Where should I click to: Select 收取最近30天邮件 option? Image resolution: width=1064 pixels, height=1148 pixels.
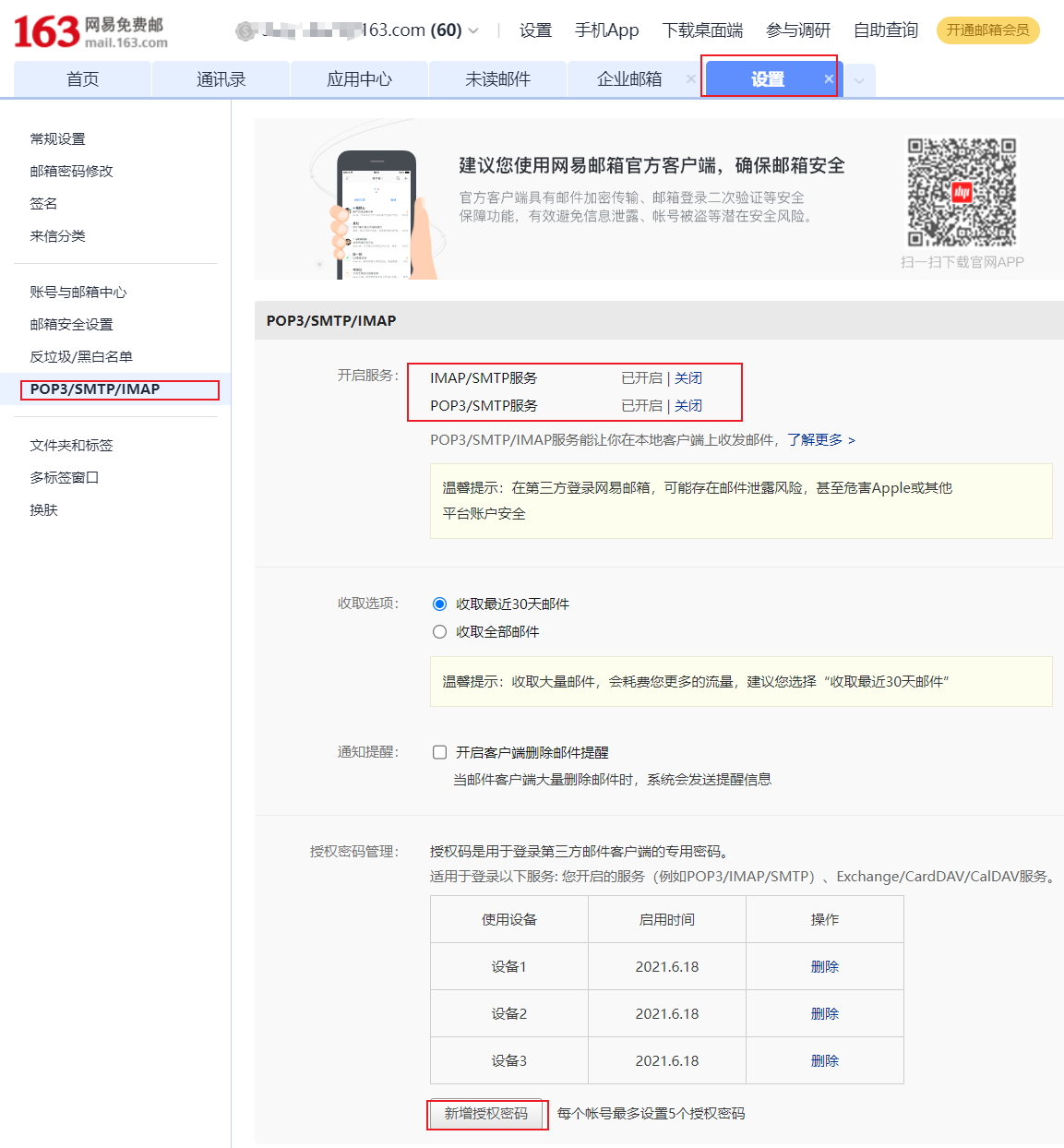click(x=439, y=604)
